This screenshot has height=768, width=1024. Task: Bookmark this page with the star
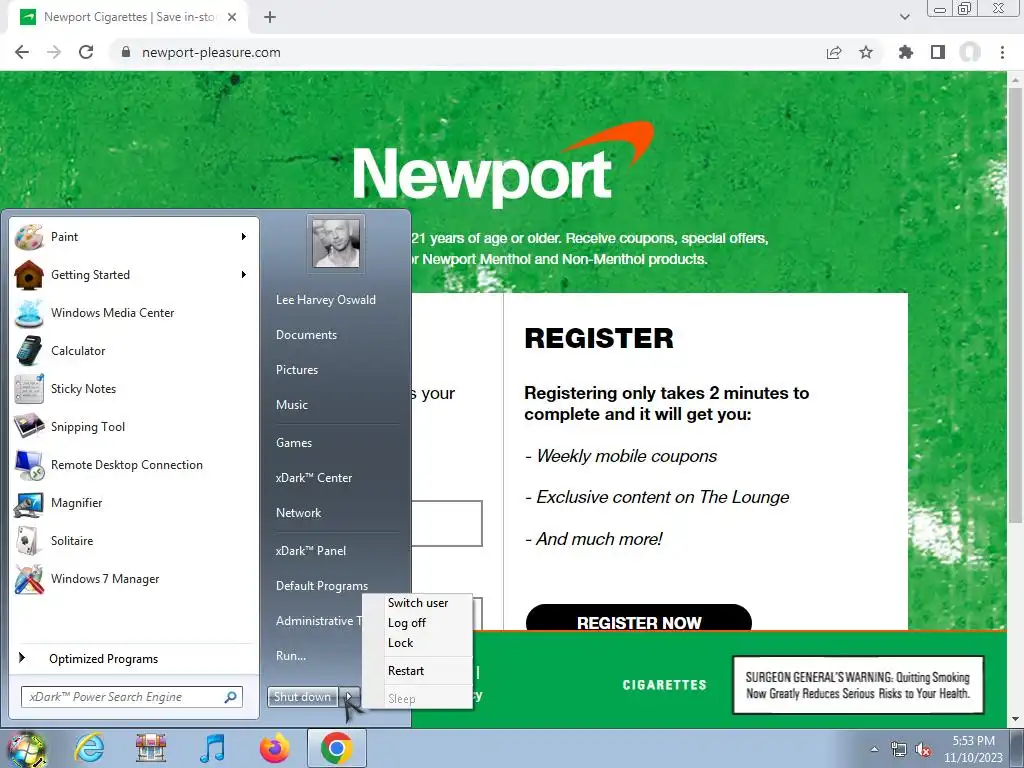[866, 52]
